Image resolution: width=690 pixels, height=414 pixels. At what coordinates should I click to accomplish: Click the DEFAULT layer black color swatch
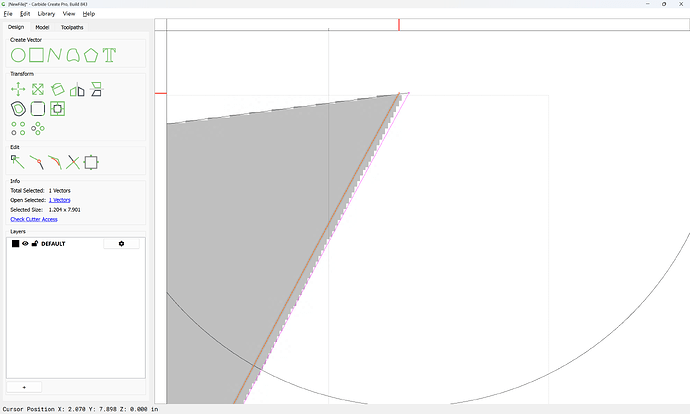click(x=15, y=244)
